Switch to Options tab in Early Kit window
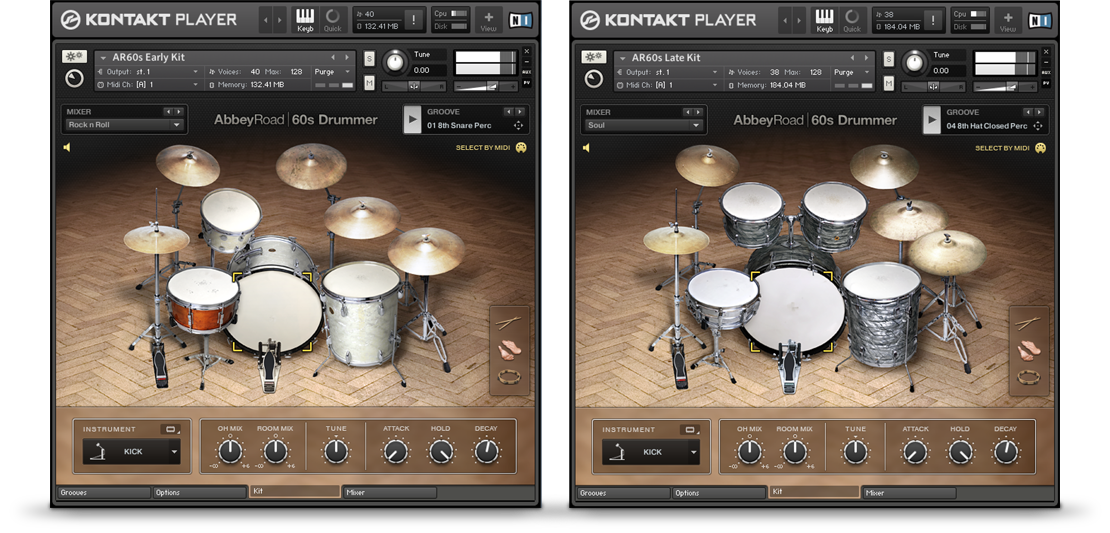 (200, 493)
